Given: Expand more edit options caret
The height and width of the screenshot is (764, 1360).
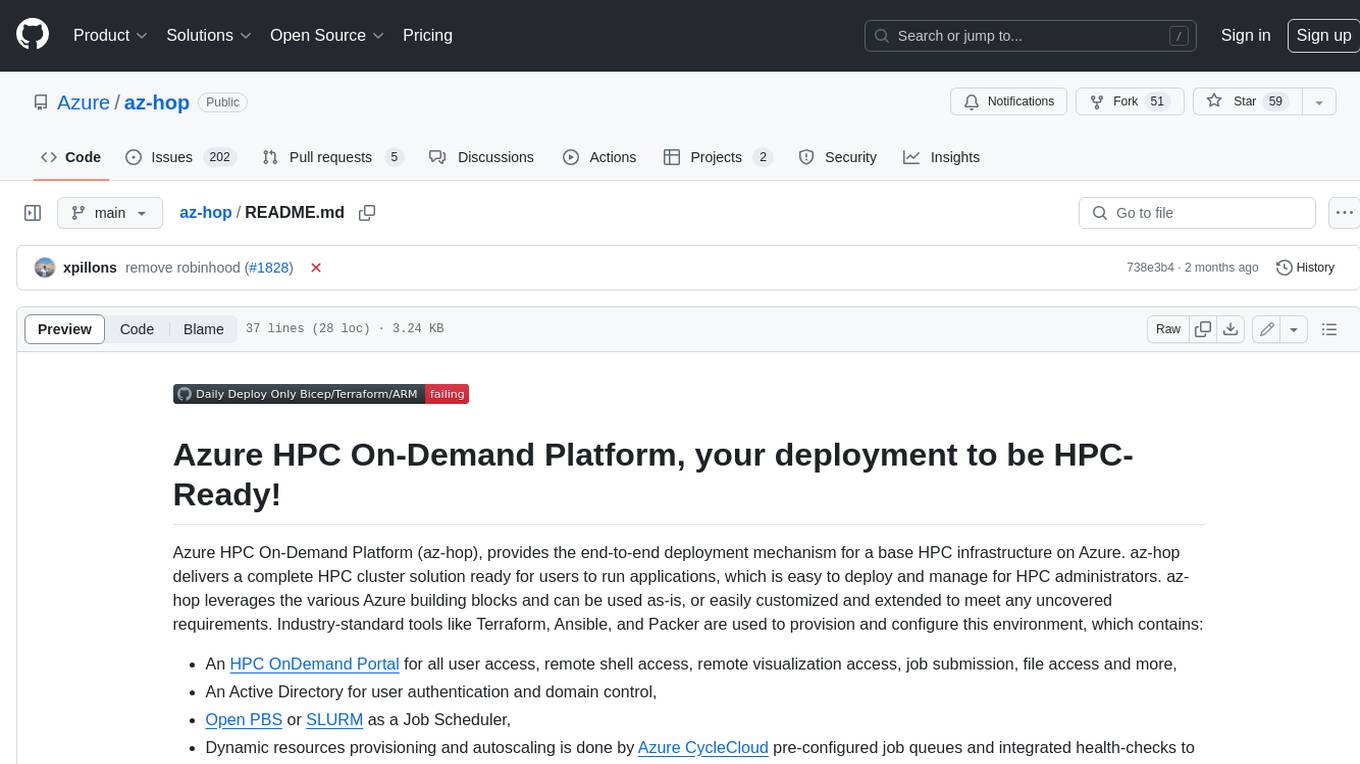Looking at the screenshot, I should 1294,329.
